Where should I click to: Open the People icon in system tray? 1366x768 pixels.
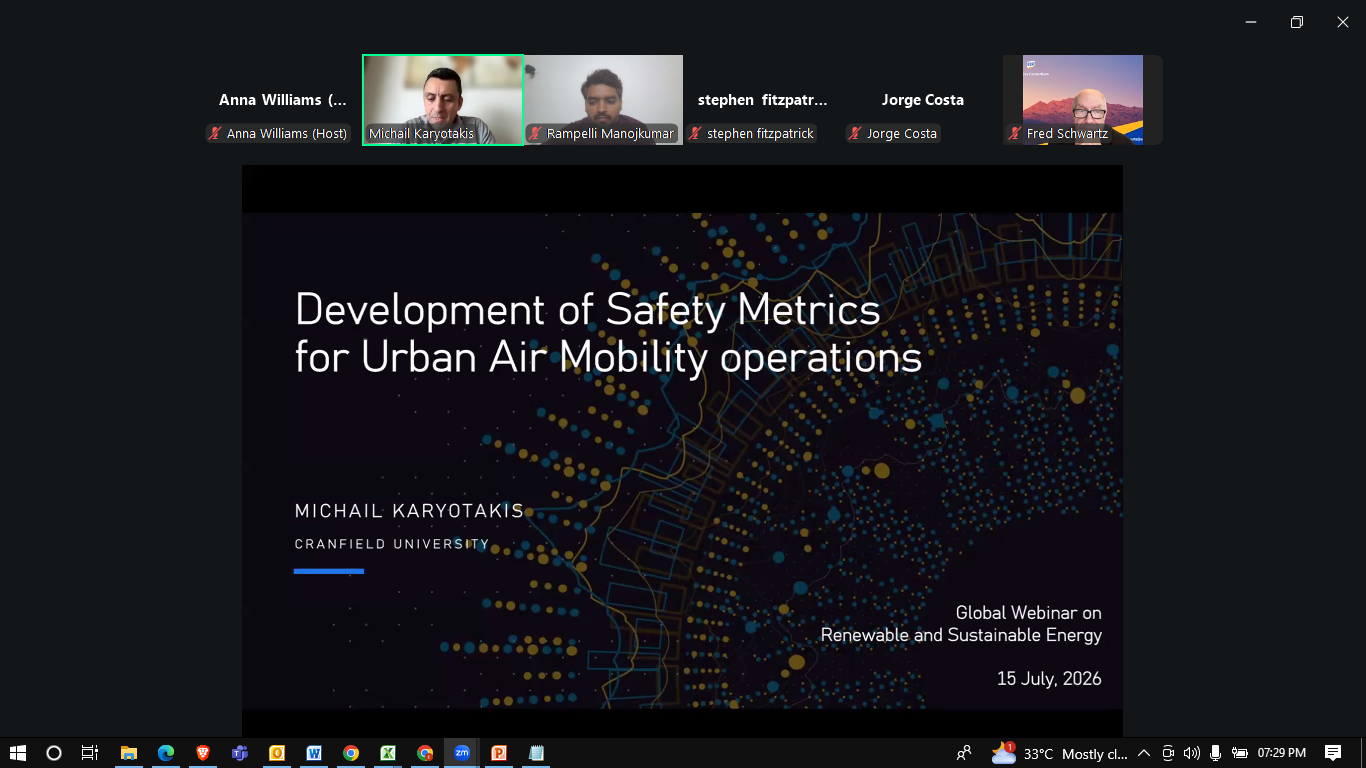point(963,753)
